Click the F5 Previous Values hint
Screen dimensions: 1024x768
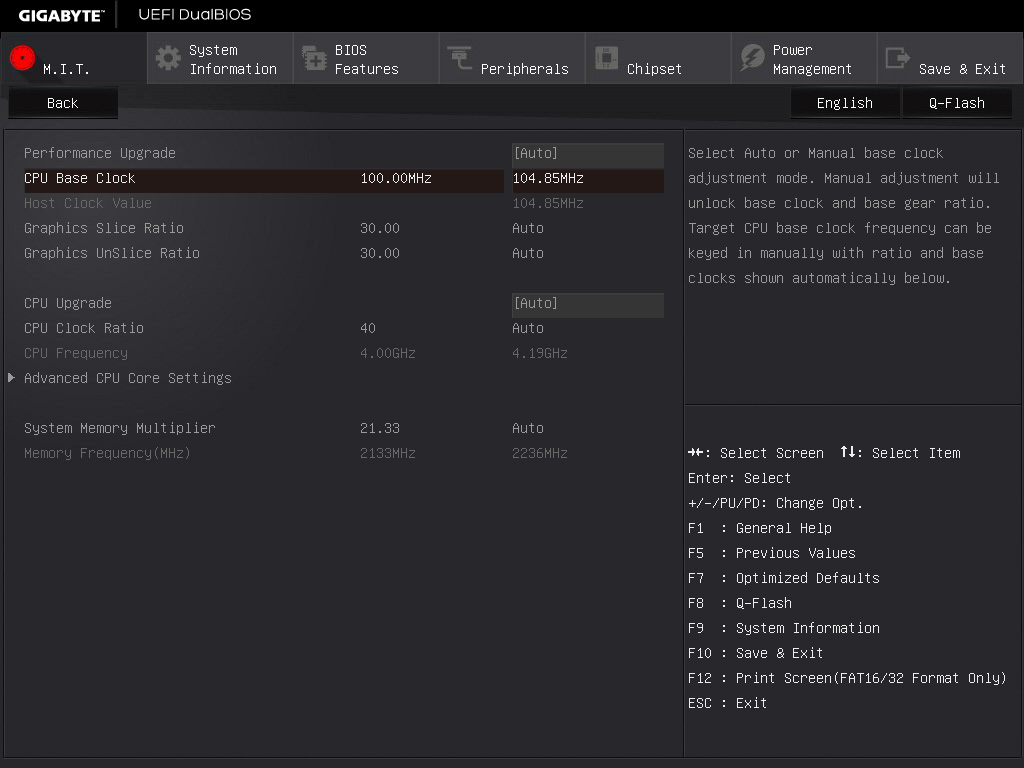(771, 553)
